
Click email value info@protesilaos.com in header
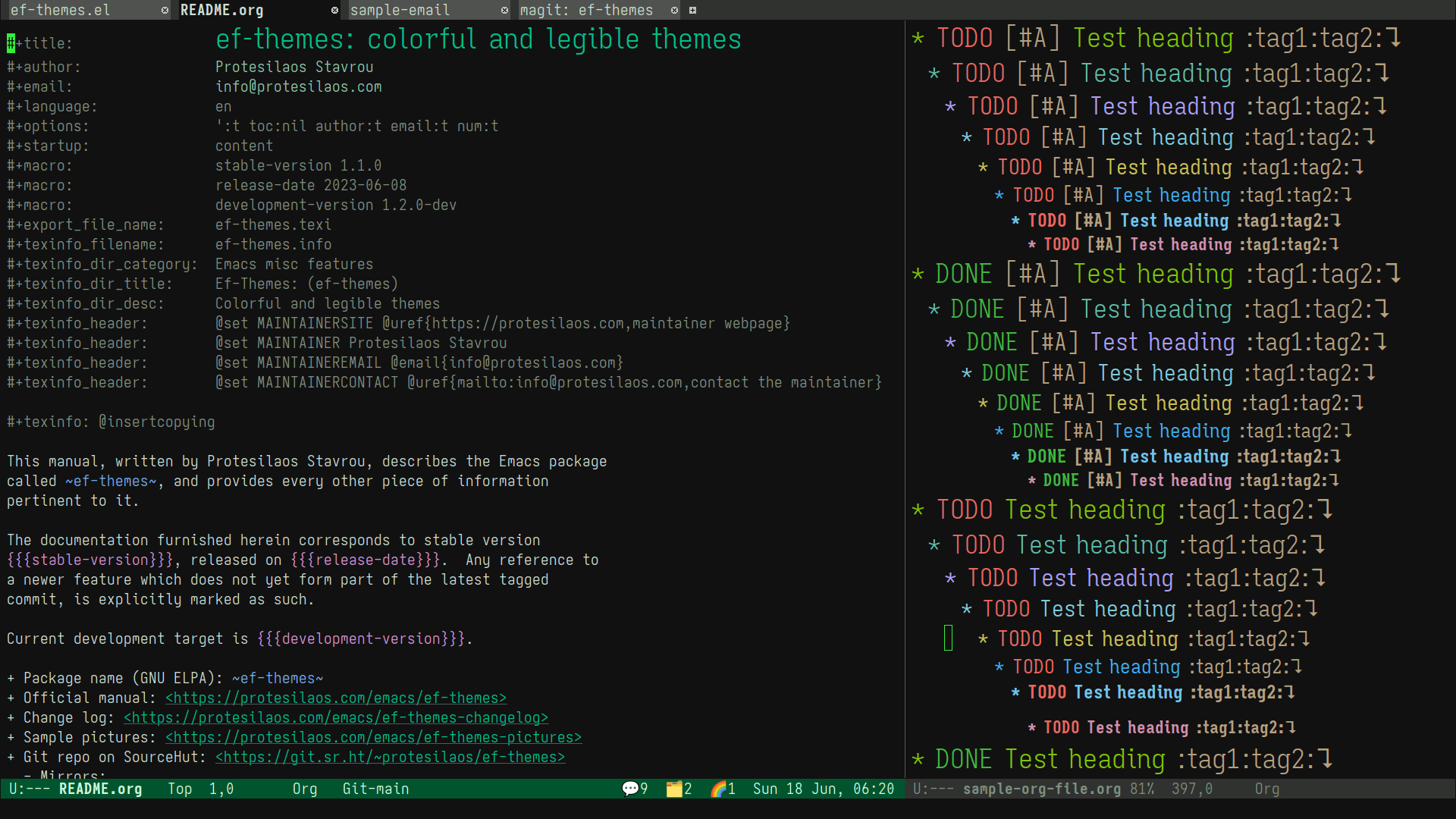(299, 86)
